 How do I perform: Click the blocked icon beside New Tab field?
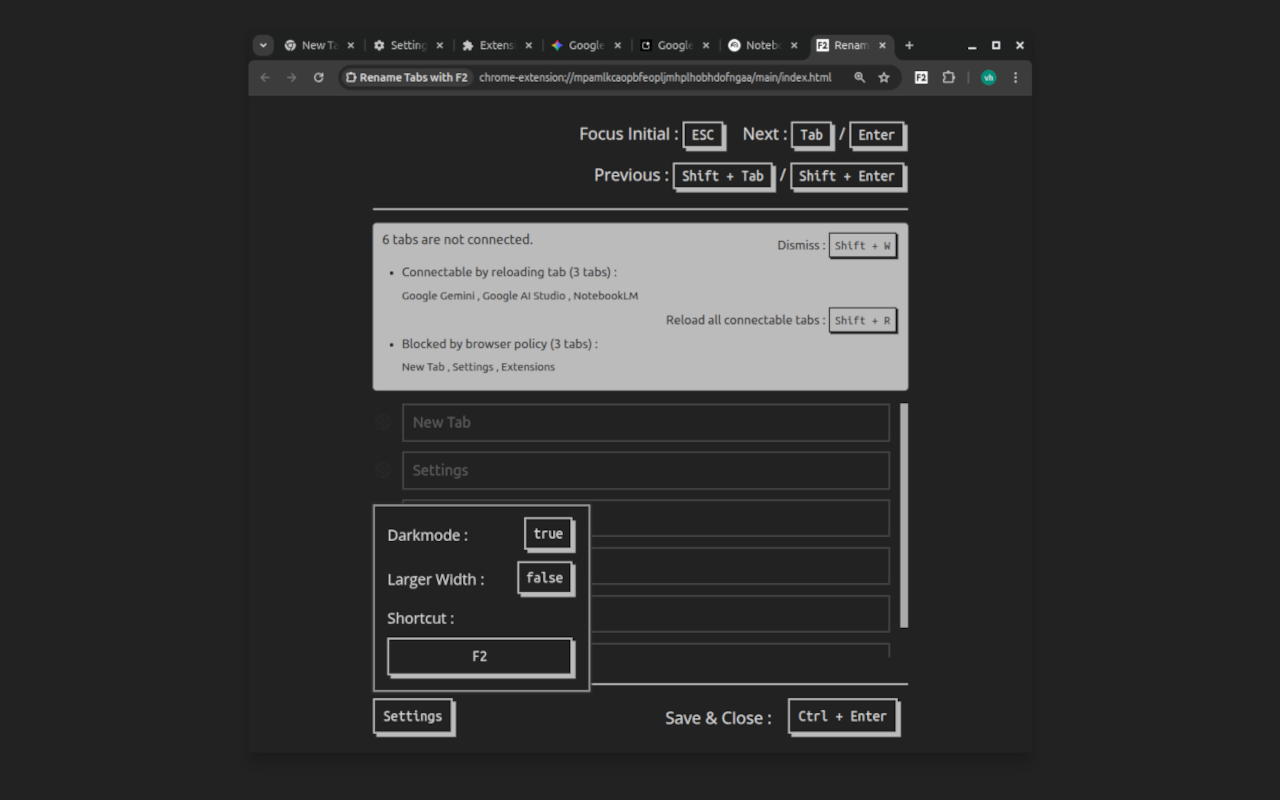(x=383, y=422)
